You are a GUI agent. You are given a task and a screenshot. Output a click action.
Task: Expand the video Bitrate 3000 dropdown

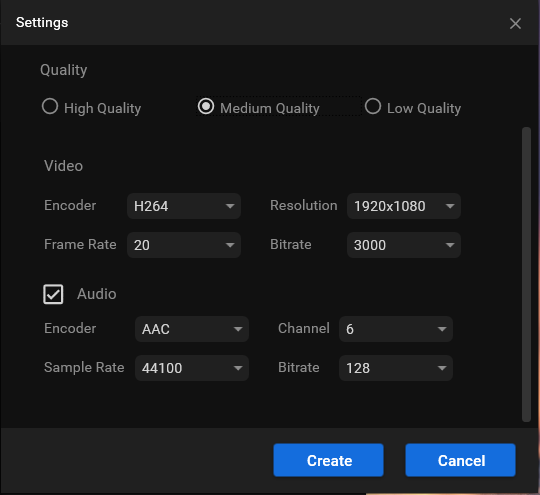404,245
